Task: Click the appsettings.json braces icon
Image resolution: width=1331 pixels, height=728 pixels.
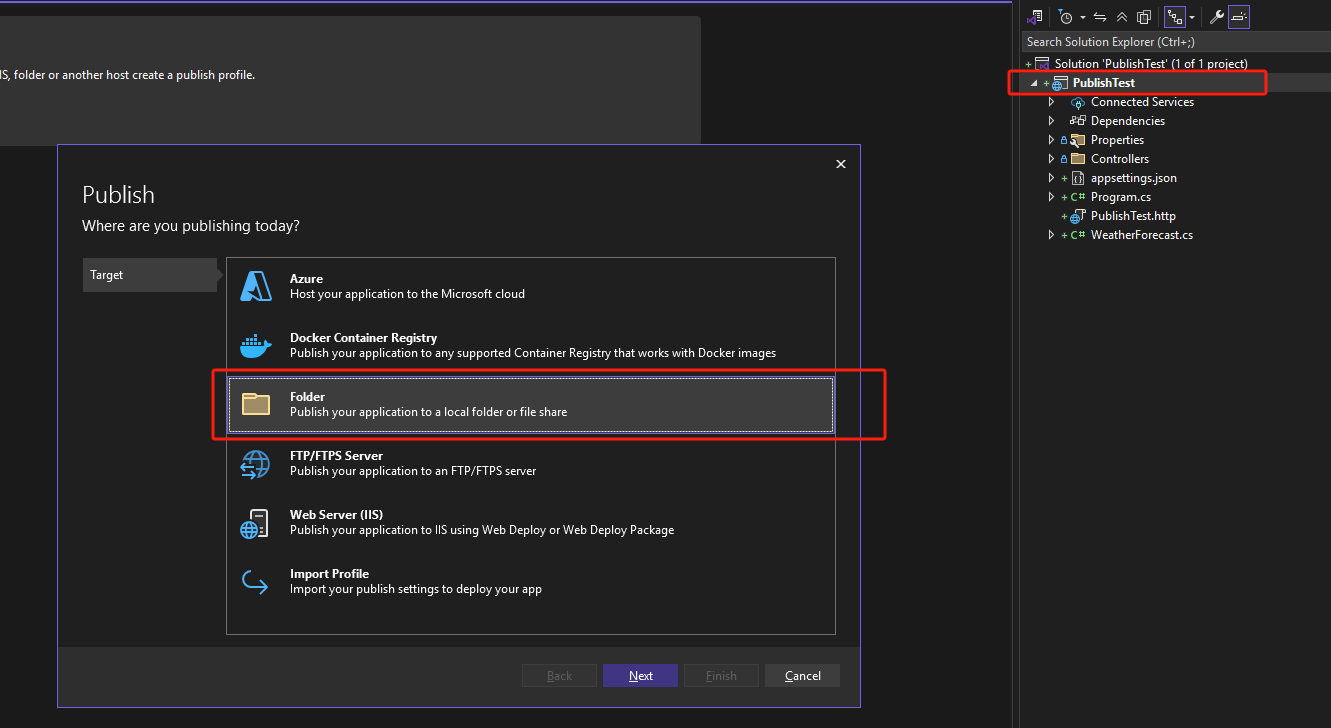Action: coord(1078,178)
